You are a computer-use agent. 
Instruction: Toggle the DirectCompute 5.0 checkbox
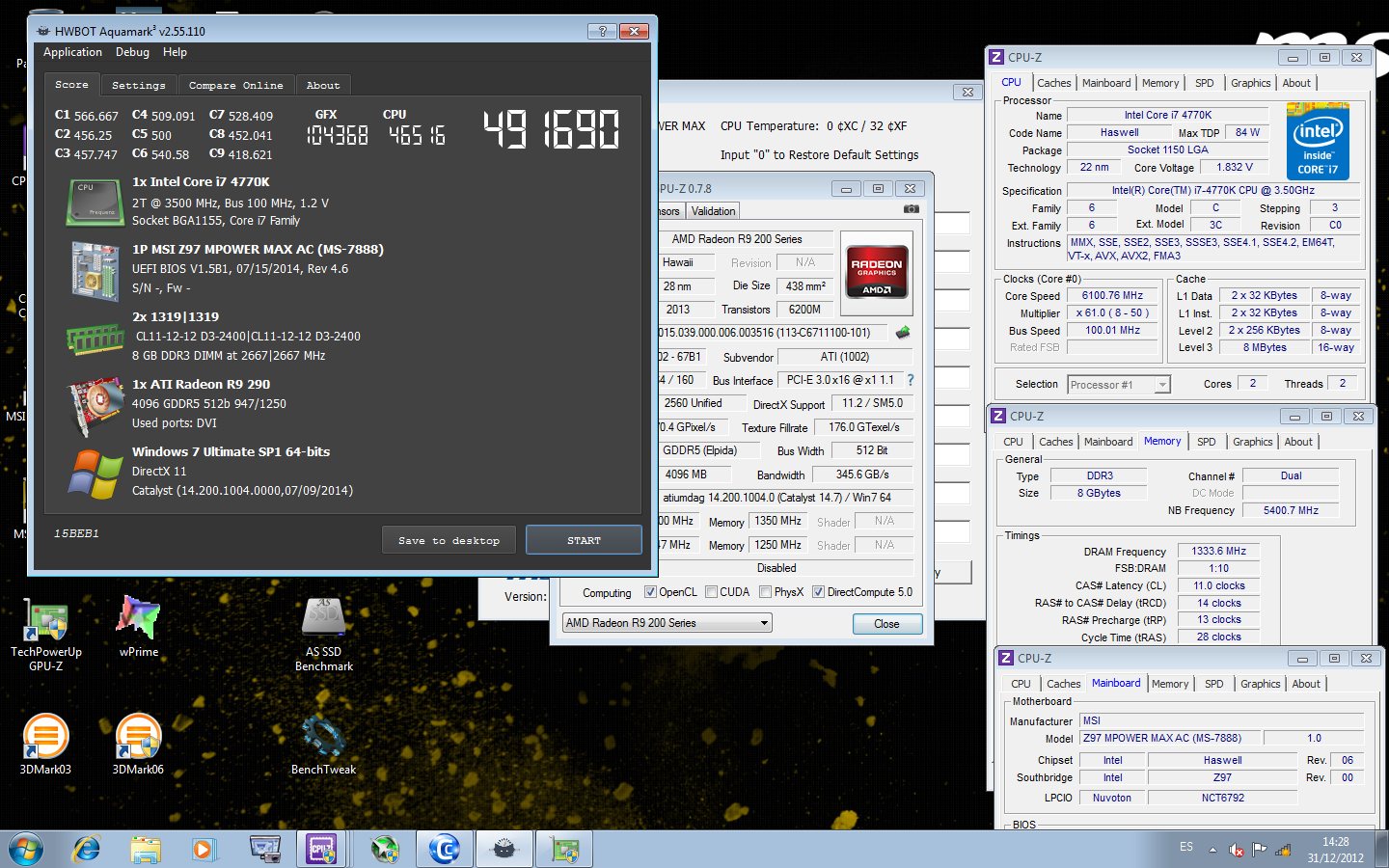pos(818,592)
